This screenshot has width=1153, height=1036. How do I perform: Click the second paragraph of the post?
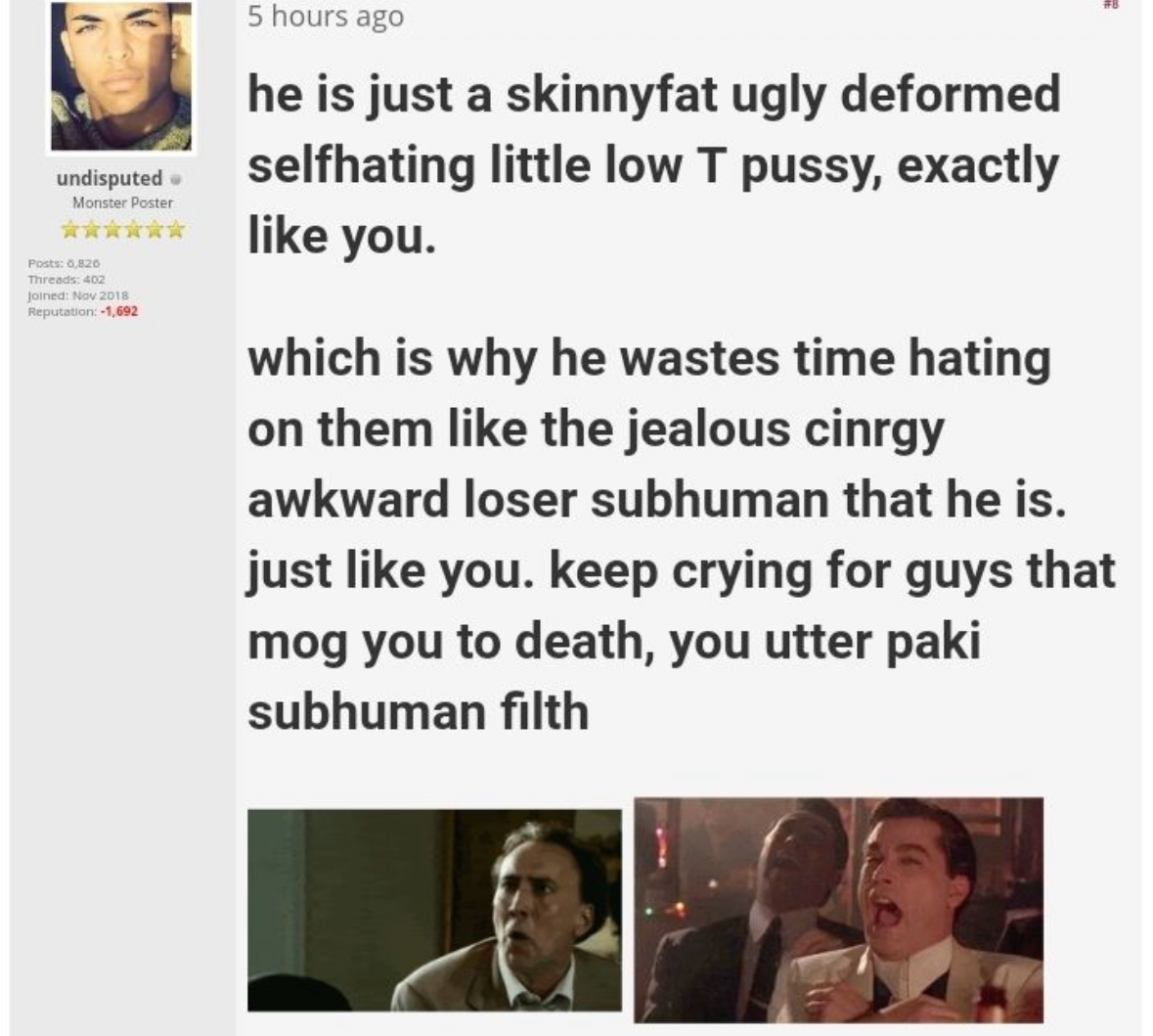[681, 534]
